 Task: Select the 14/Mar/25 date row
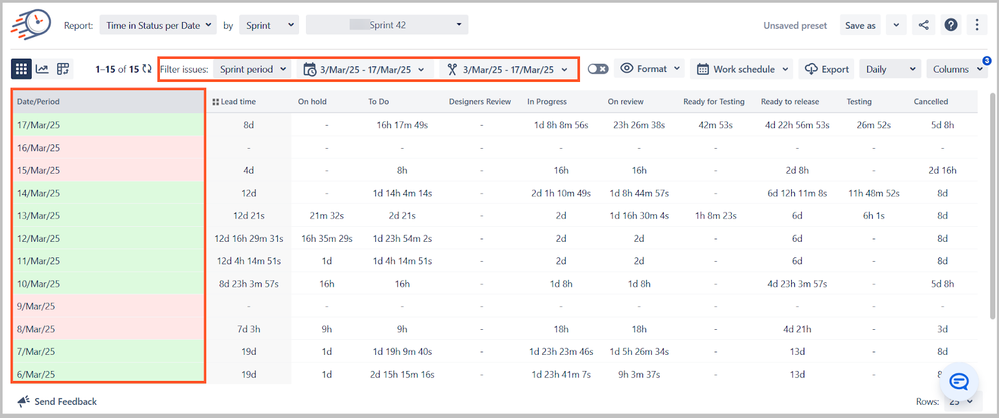pos(109,193)
